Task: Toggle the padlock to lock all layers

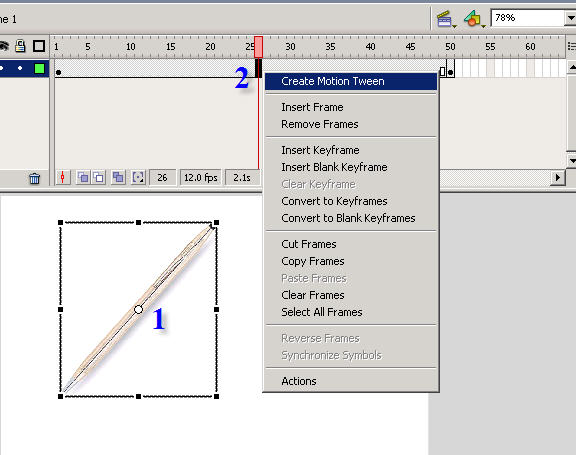Action: coord(21,46)
